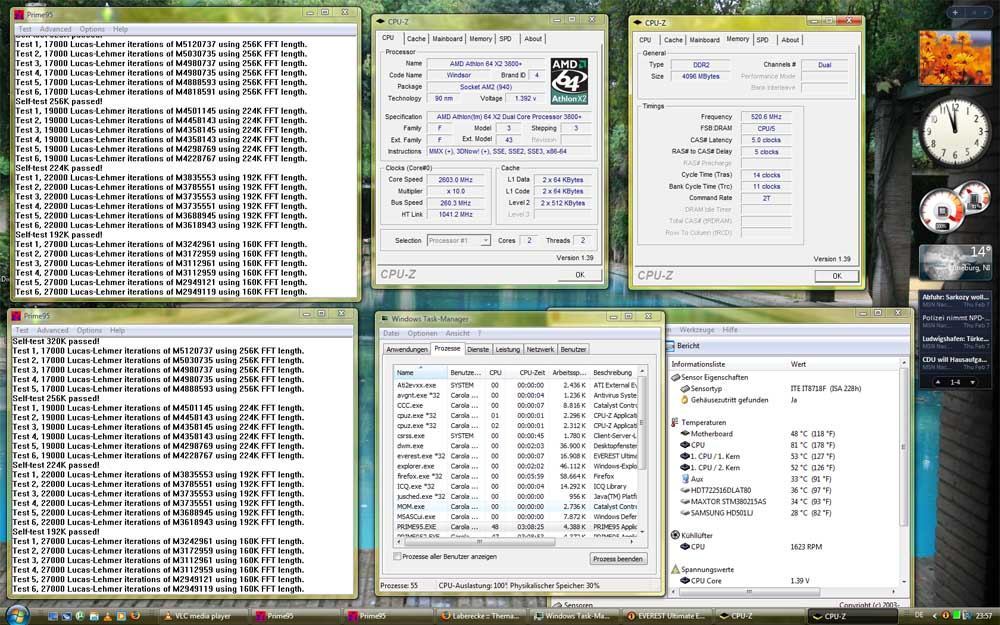
Task: Open the Anwendungen tab in Task-Manager
Action: click(x=407, y=349)
